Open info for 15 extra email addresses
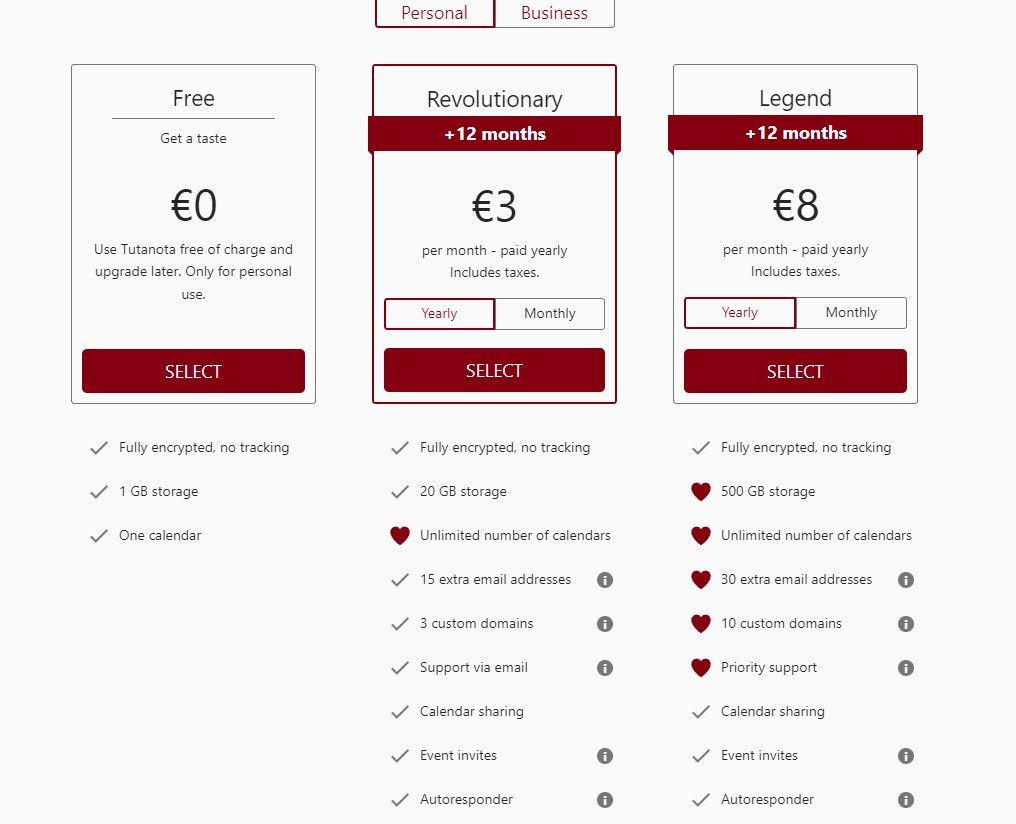Screen dimensions: 1016x824 click(604, 580)
